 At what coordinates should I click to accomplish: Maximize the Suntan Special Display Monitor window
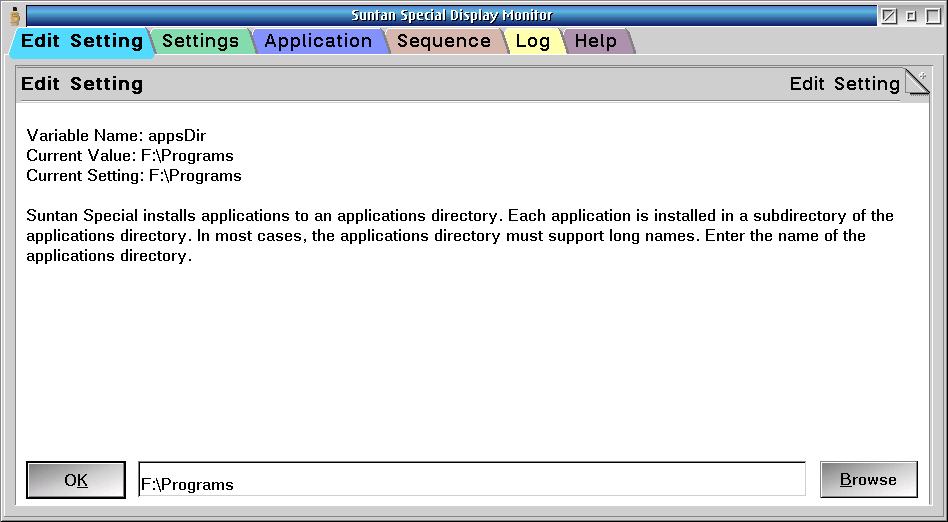(933, 16)
